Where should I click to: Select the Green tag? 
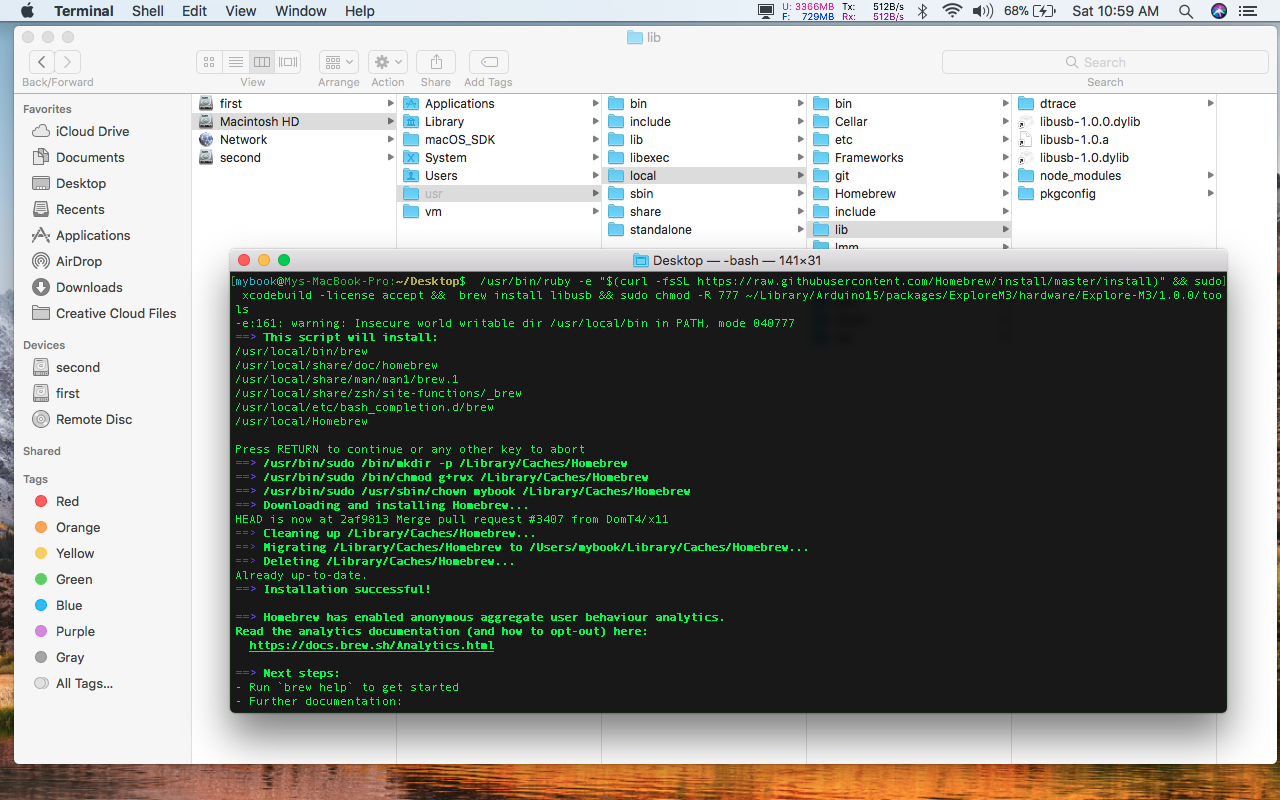[74, 579]
